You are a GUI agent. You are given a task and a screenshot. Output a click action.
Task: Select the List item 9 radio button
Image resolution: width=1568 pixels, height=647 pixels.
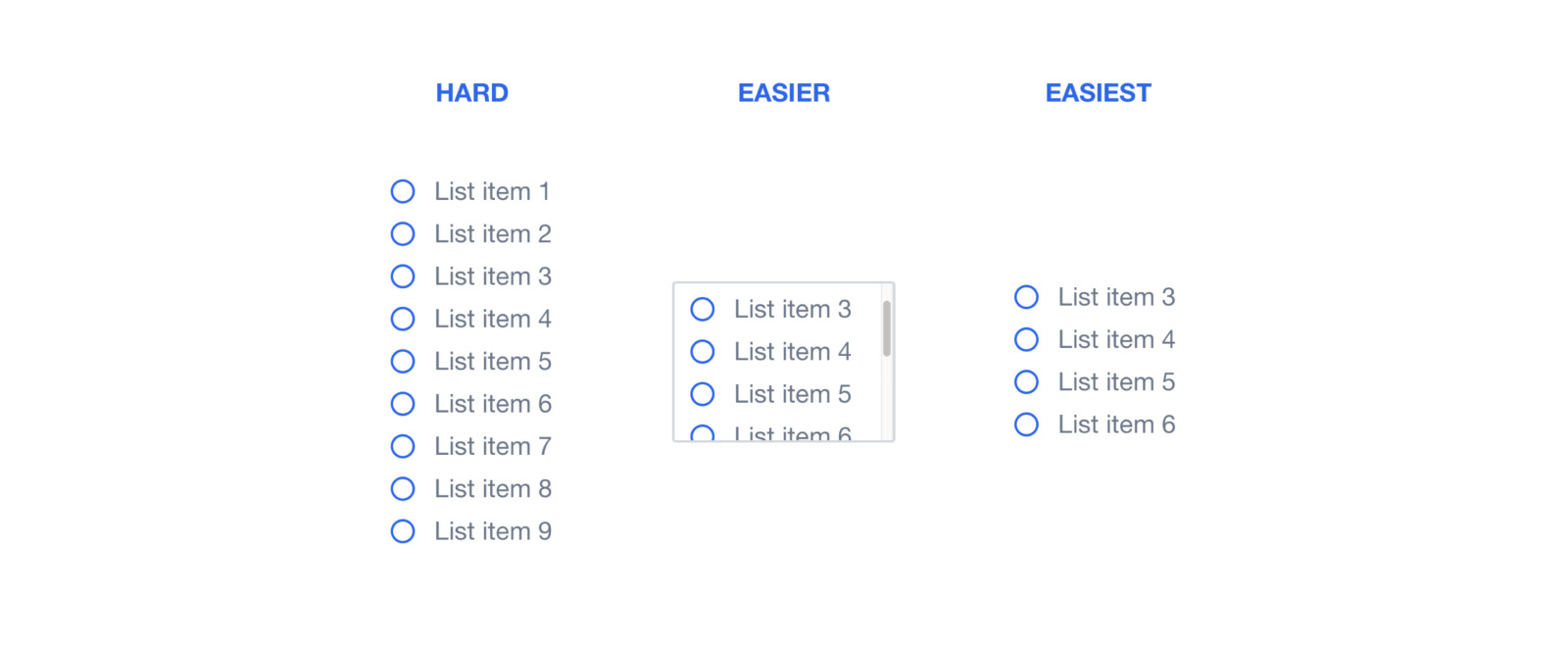(x=403, y=531)
